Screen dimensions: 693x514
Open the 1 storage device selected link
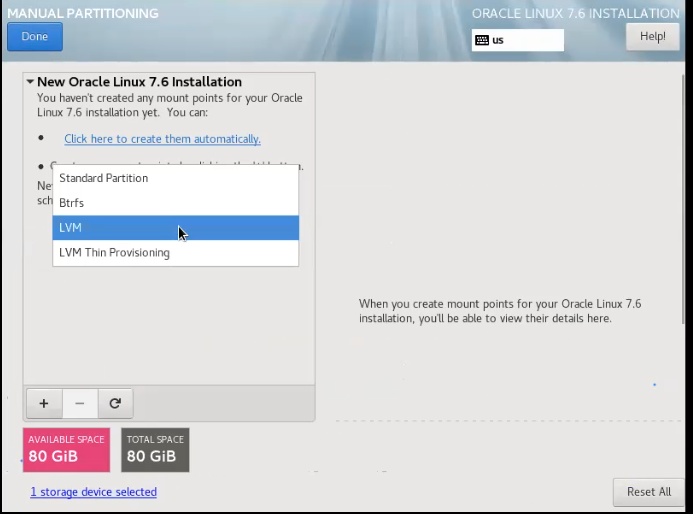click(x=93, y=492)
